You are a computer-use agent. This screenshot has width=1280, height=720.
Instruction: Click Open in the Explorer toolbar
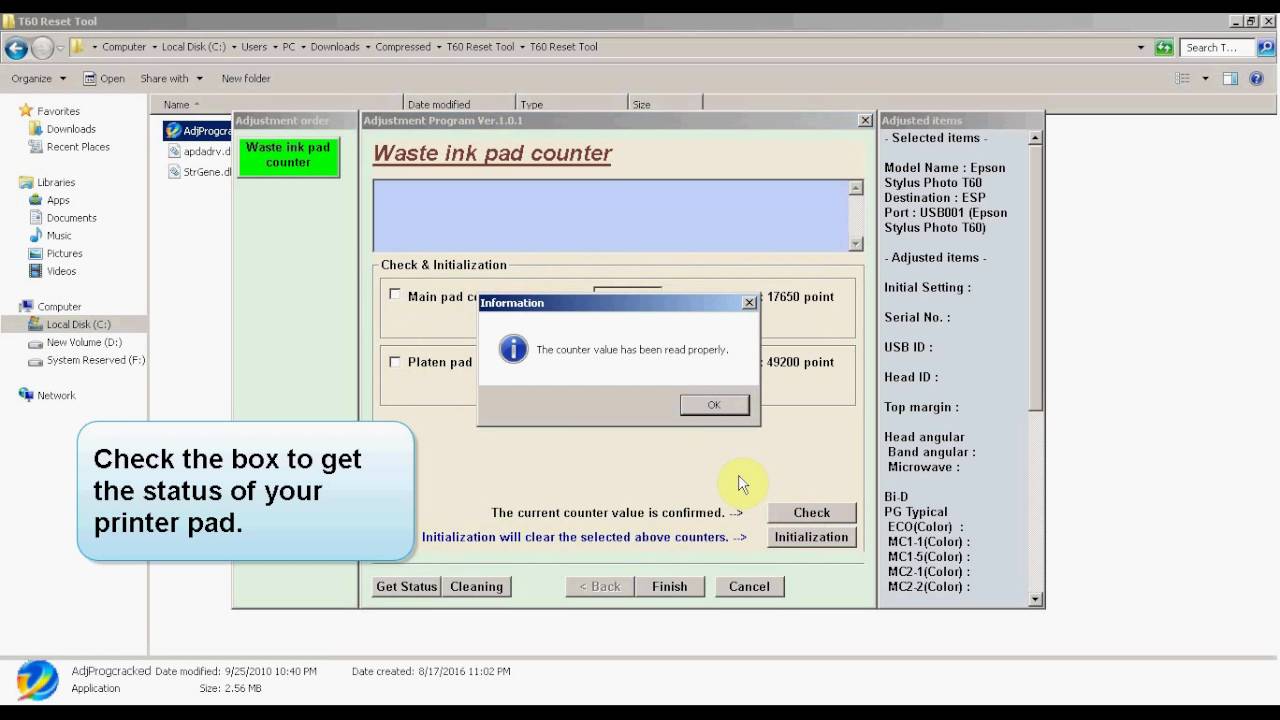pos(104,78)
